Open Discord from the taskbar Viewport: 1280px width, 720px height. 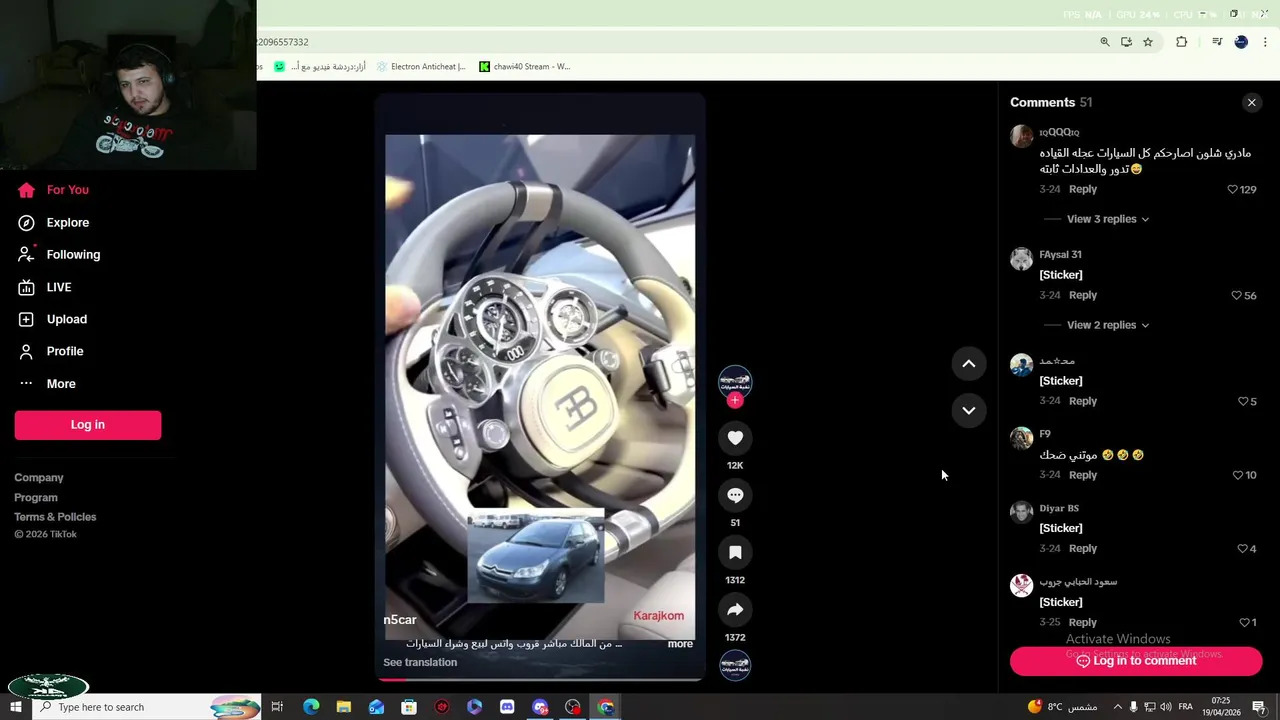[x=507, y=707]
